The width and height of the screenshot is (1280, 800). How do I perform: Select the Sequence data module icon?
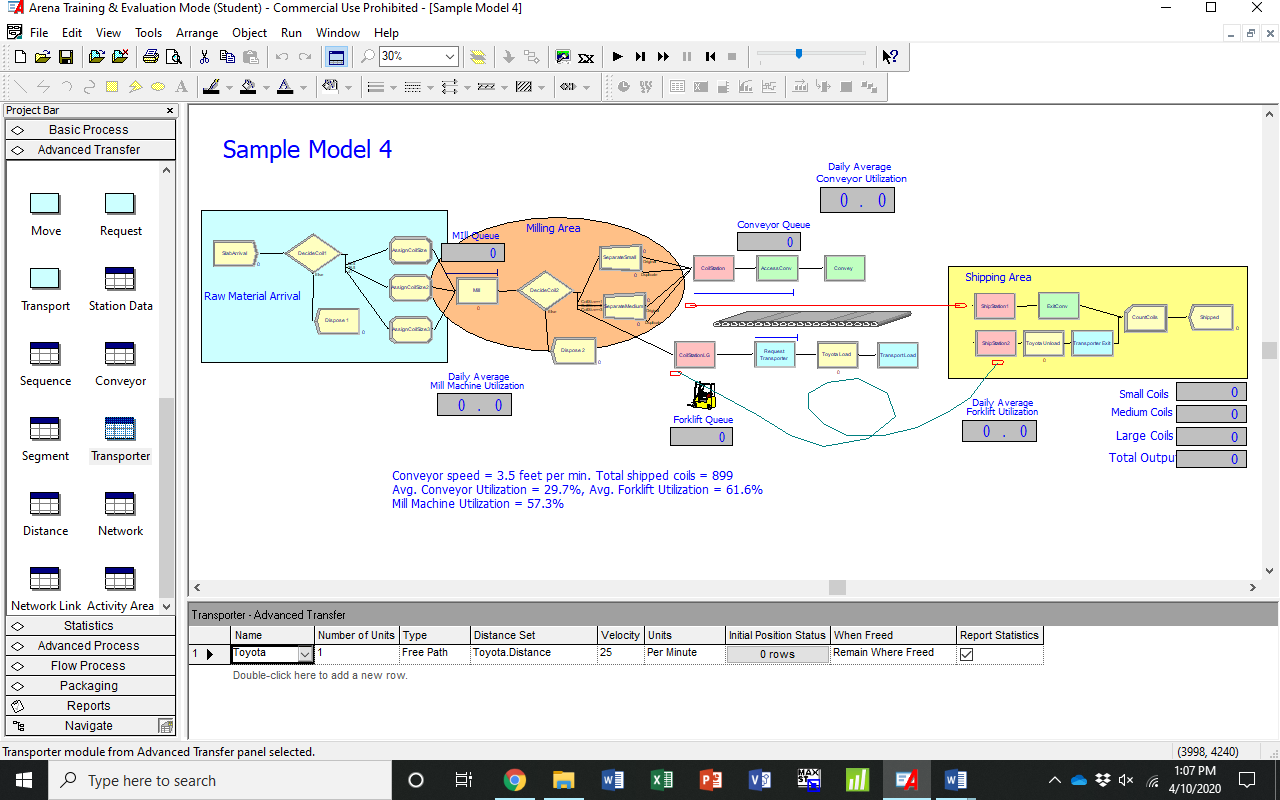pyautogui.click(x=45, y=364)
